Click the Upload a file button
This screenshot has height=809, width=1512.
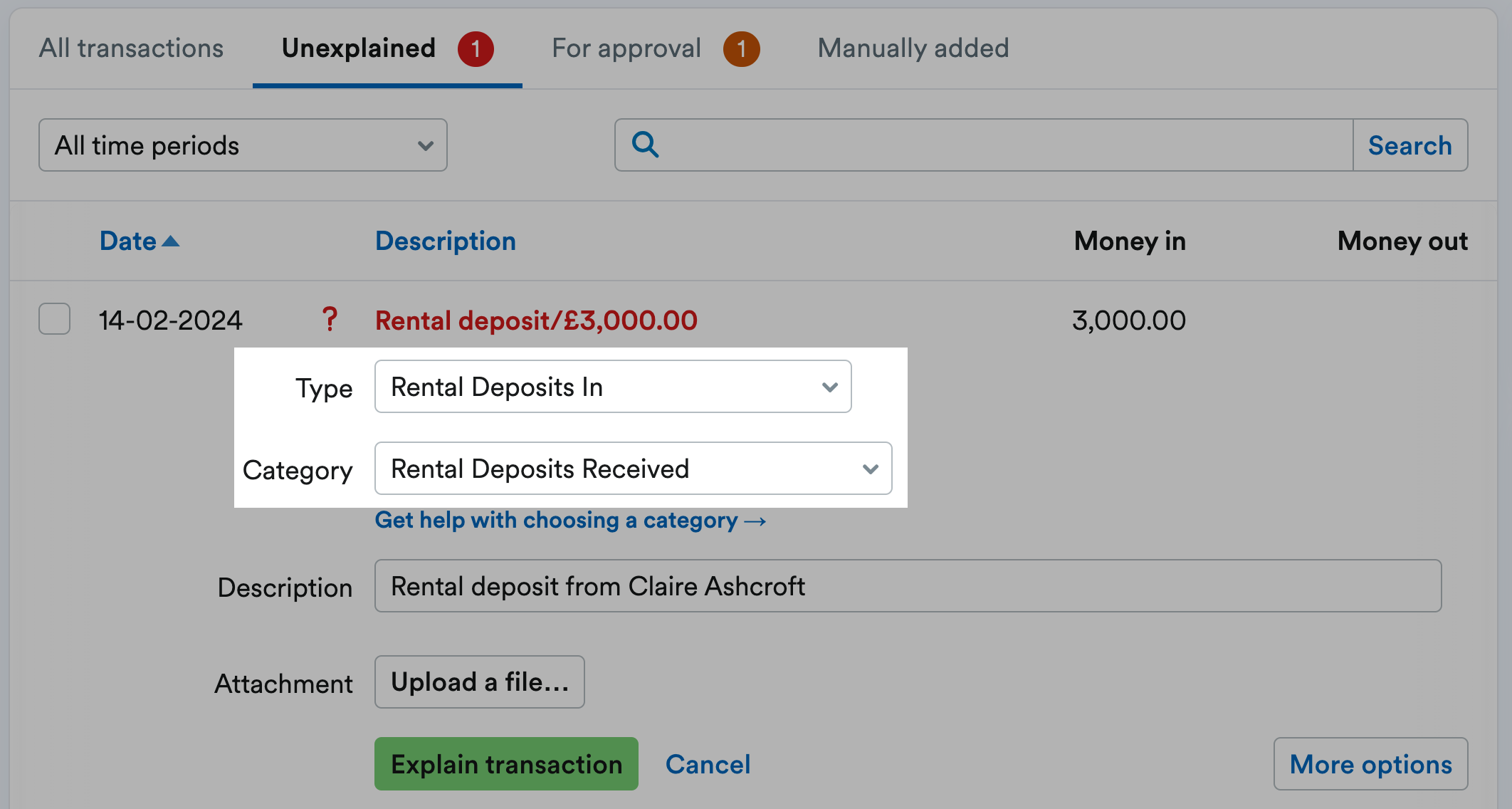pyautogui.click(x=480, y=682)
